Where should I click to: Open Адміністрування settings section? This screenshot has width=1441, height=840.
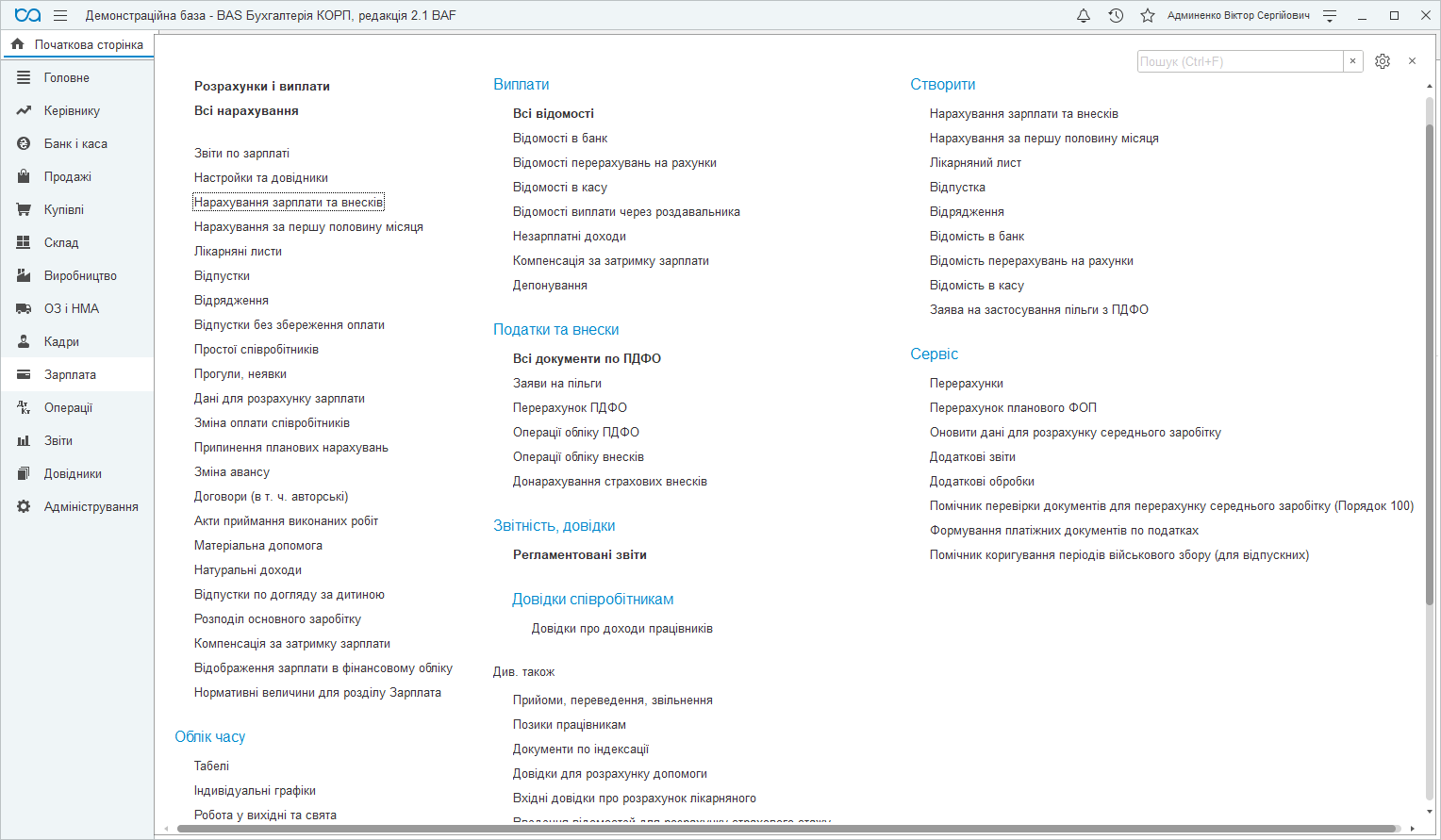pyautogui.click(x=91, y=506)
